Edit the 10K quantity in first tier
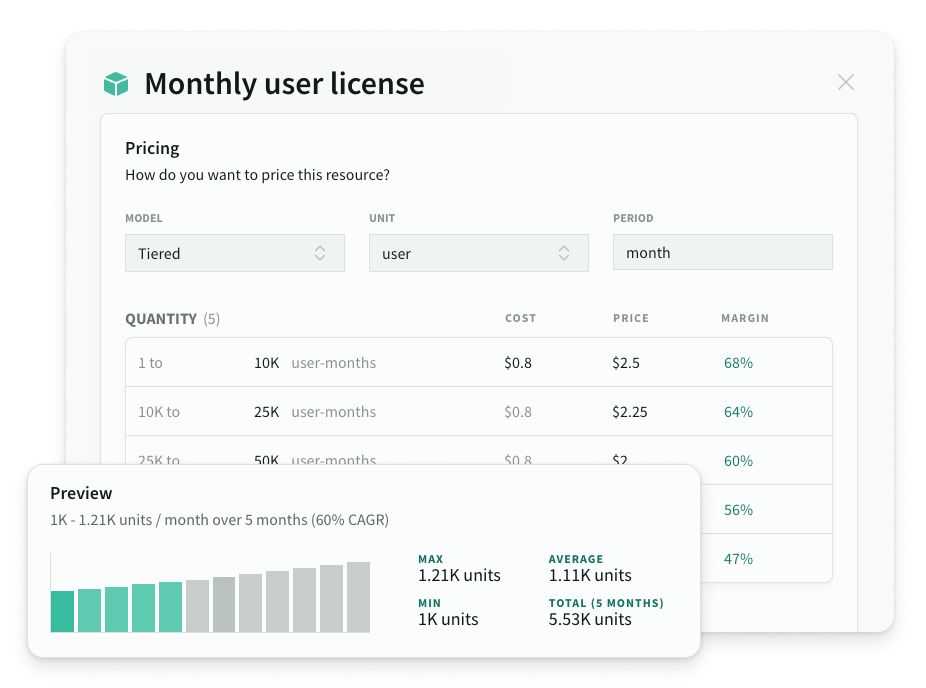Image resolution: width=926 pixels, height=688 pixels. (266, 363)
